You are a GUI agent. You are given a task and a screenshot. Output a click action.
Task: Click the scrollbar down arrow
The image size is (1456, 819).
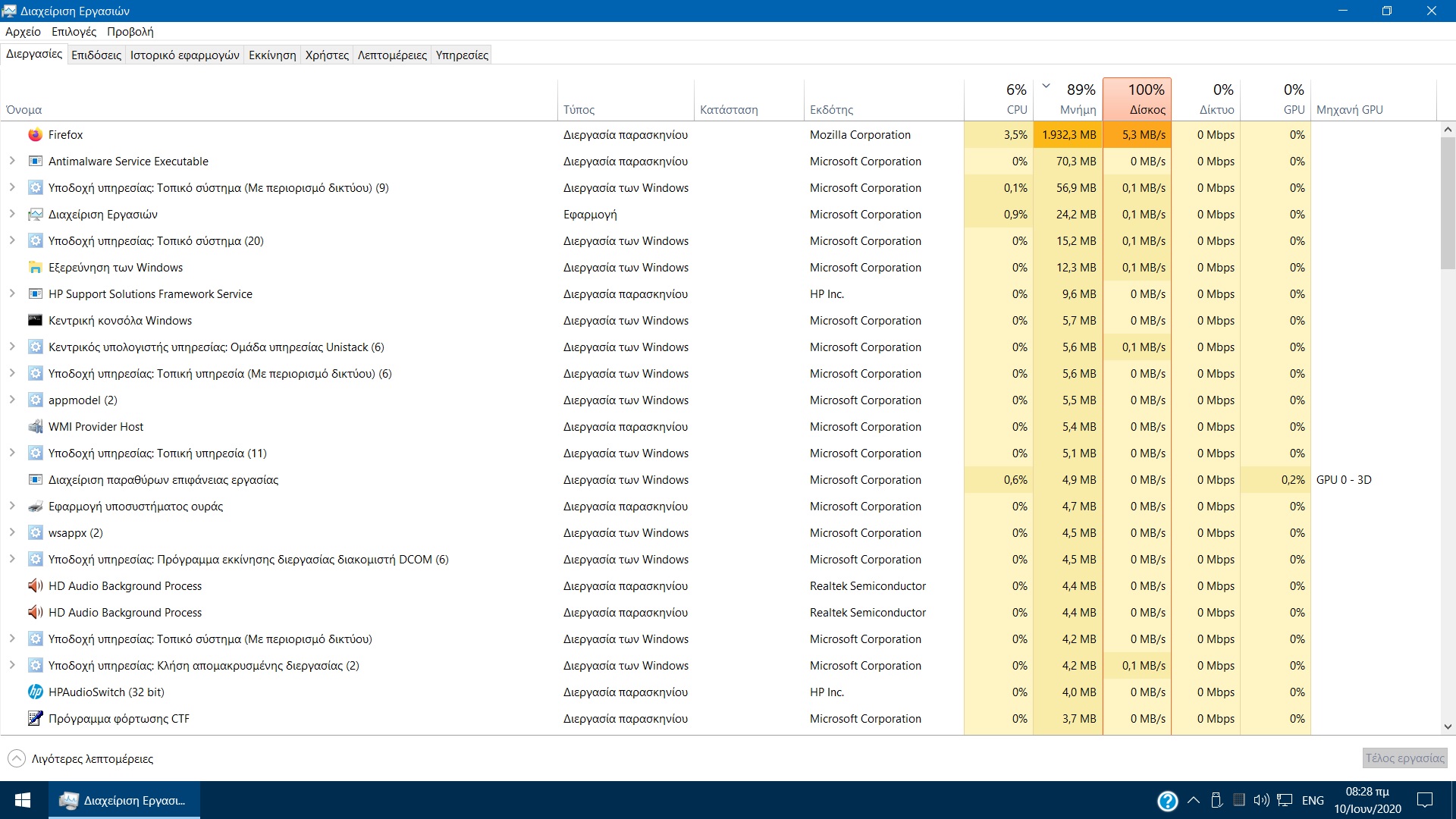coord(1448,726)
